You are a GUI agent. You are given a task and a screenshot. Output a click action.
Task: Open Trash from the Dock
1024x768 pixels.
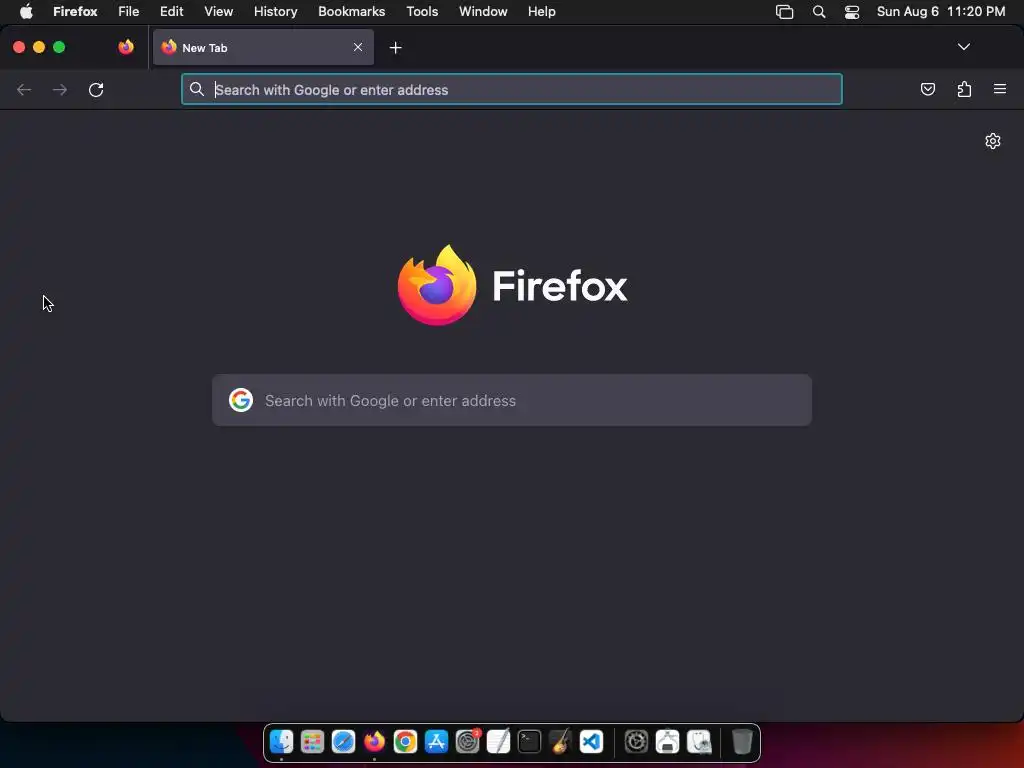742,741
